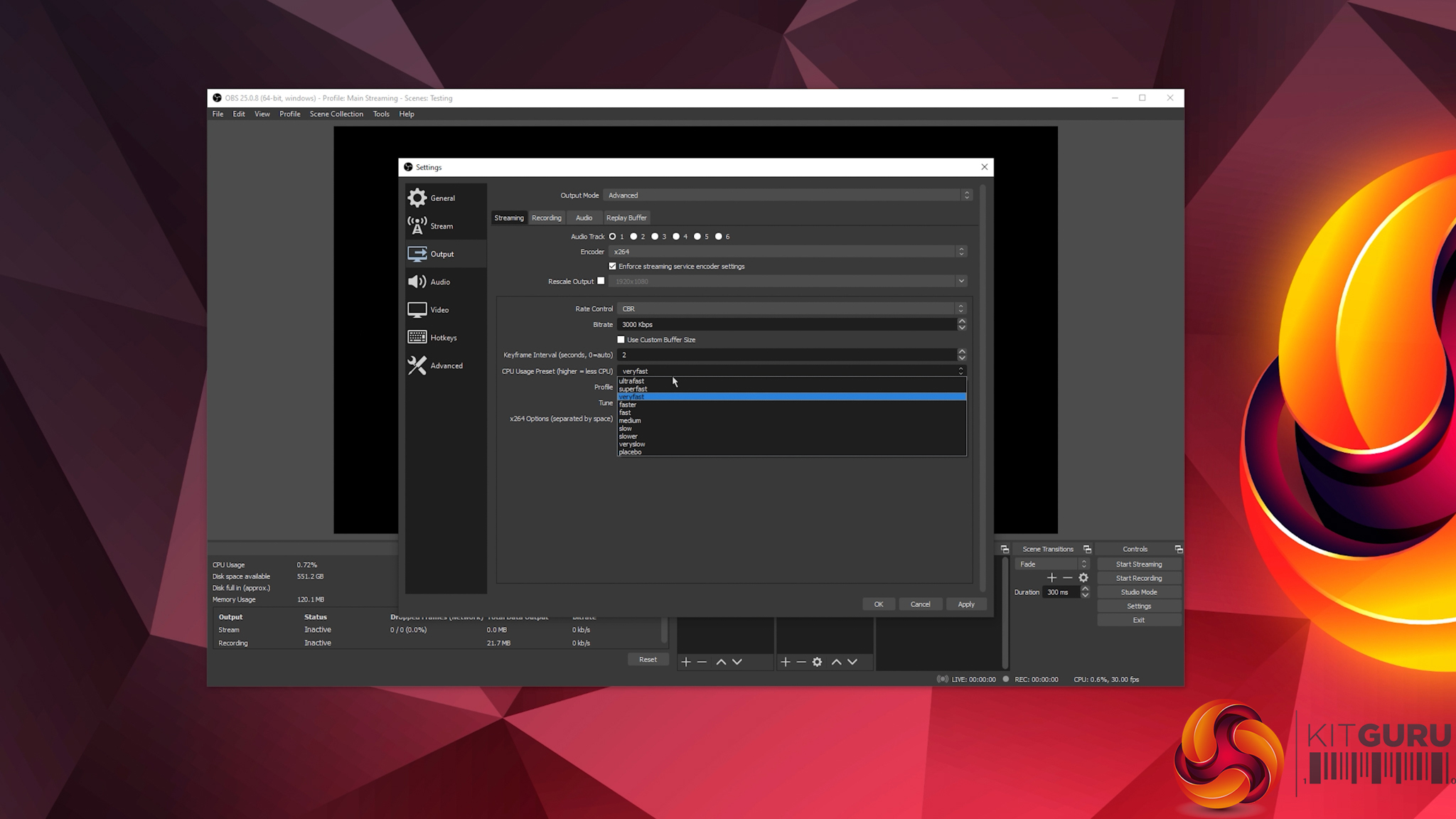This screenshot has height=819, width=1456.
Task: Open the Stream settings antenna icon
Action: coord(417,225)
